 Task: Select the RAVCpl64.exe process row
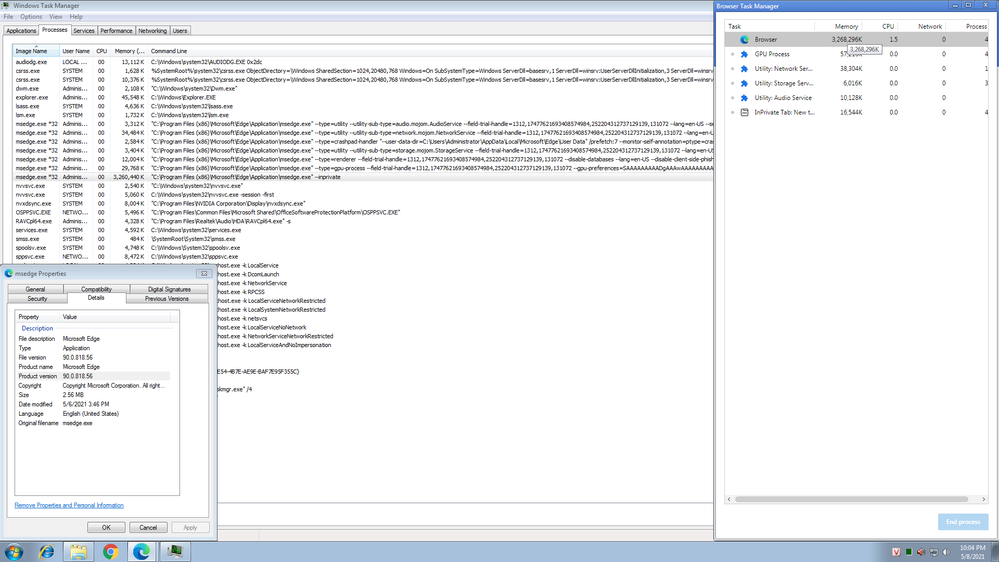click(x=363, y=221)
